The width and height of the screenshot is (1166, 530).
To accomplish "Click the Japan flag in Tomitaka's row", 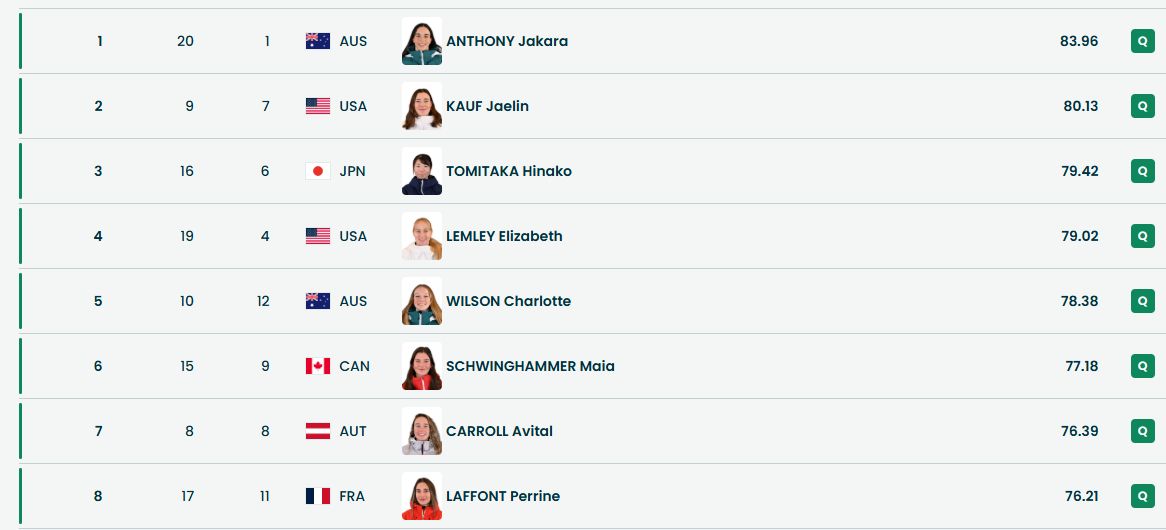I will coord(317,171).
